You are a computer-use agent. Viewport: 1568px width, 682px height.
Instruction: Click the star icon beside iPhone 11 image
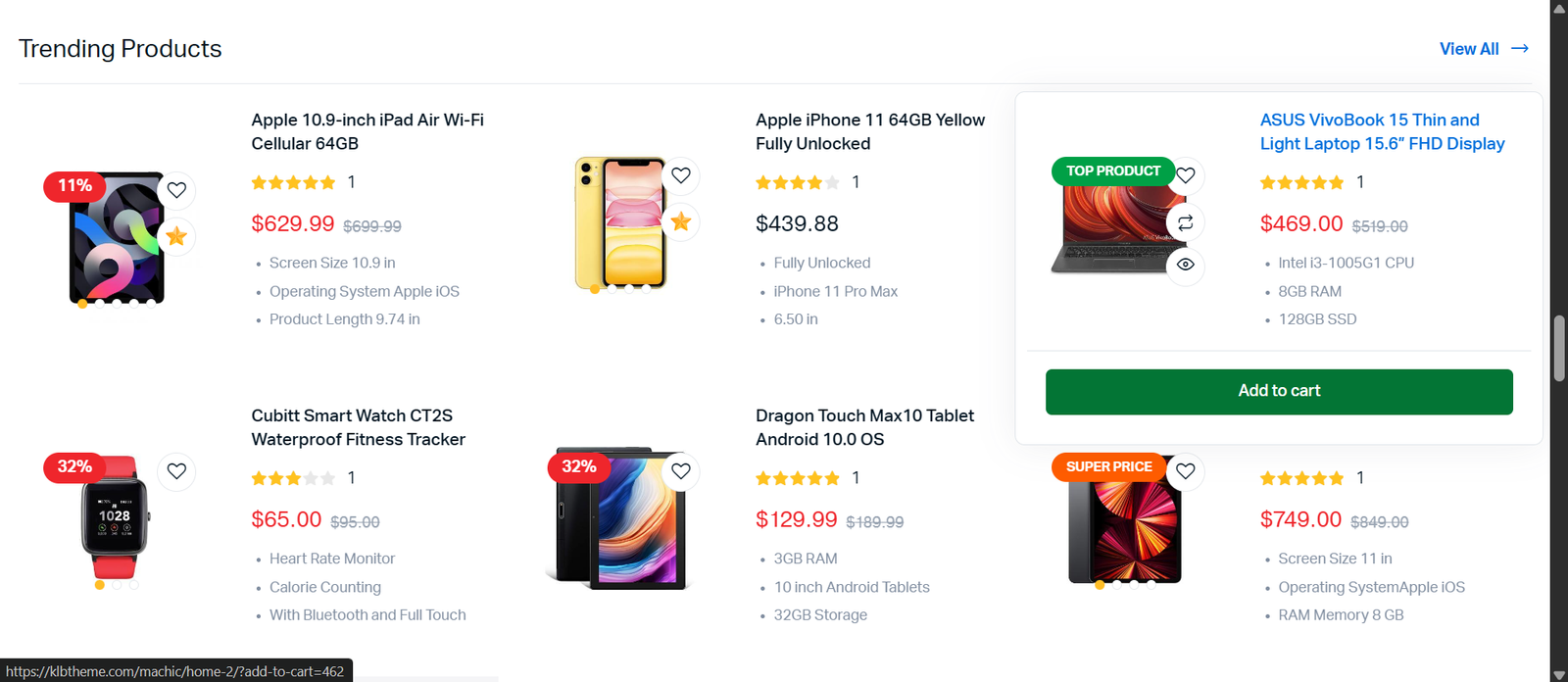point(681,221)
